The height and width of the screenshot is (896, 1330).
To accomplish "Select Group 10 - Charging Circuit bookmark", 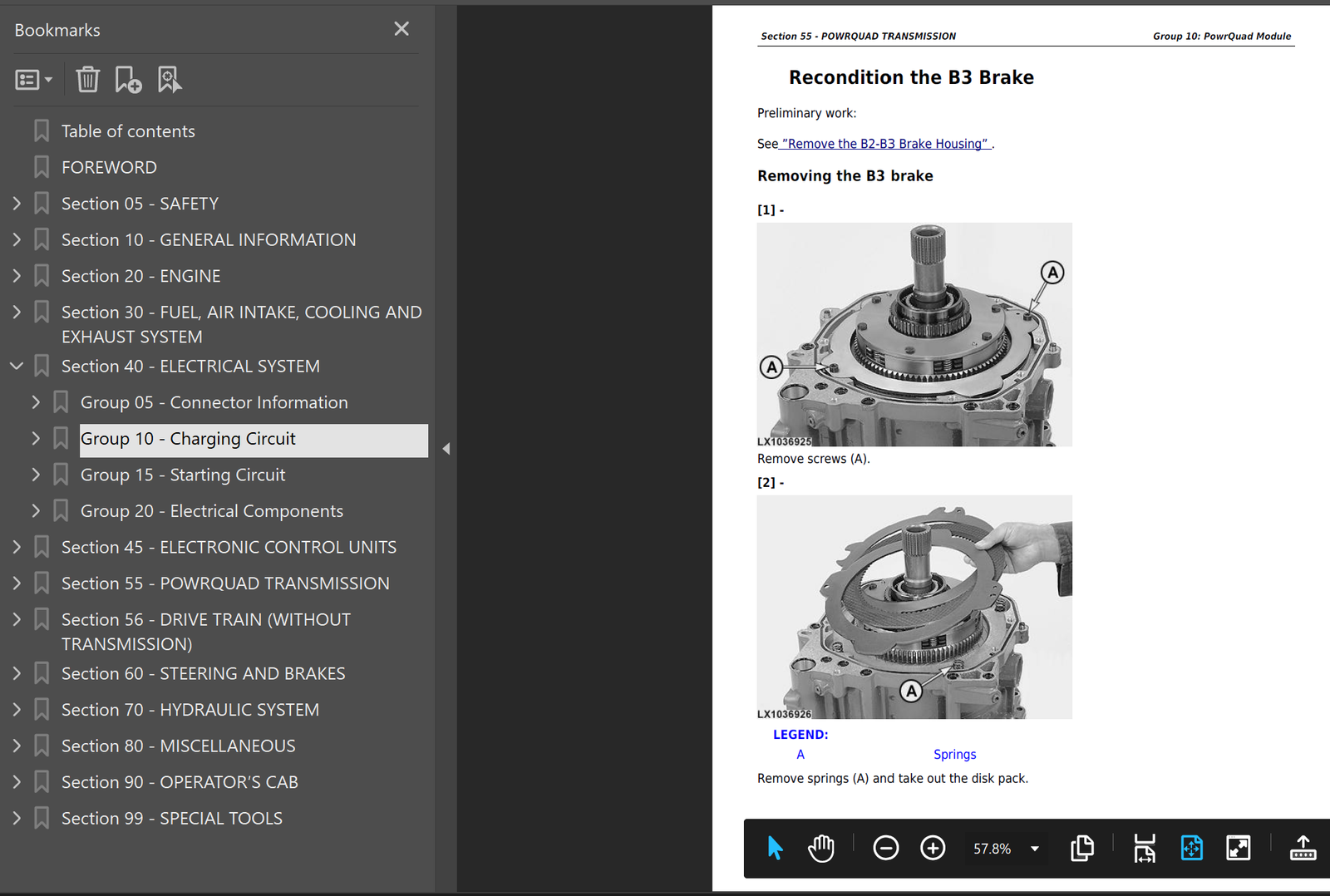I will (x=254, y=439).
